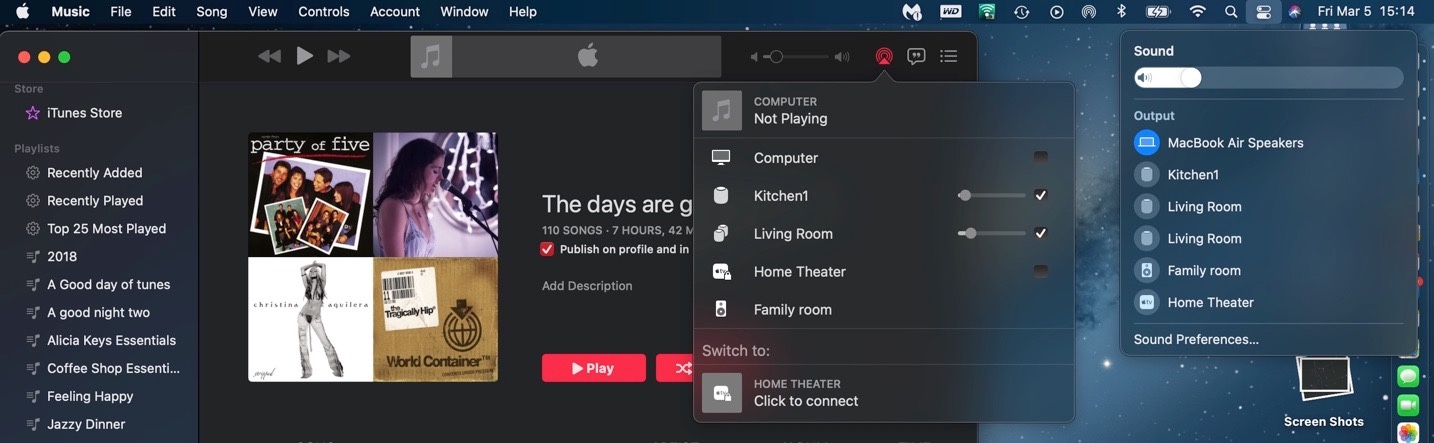
Task: Adjust the Sound slider in Control Center
Action: tap(1269, 78)
